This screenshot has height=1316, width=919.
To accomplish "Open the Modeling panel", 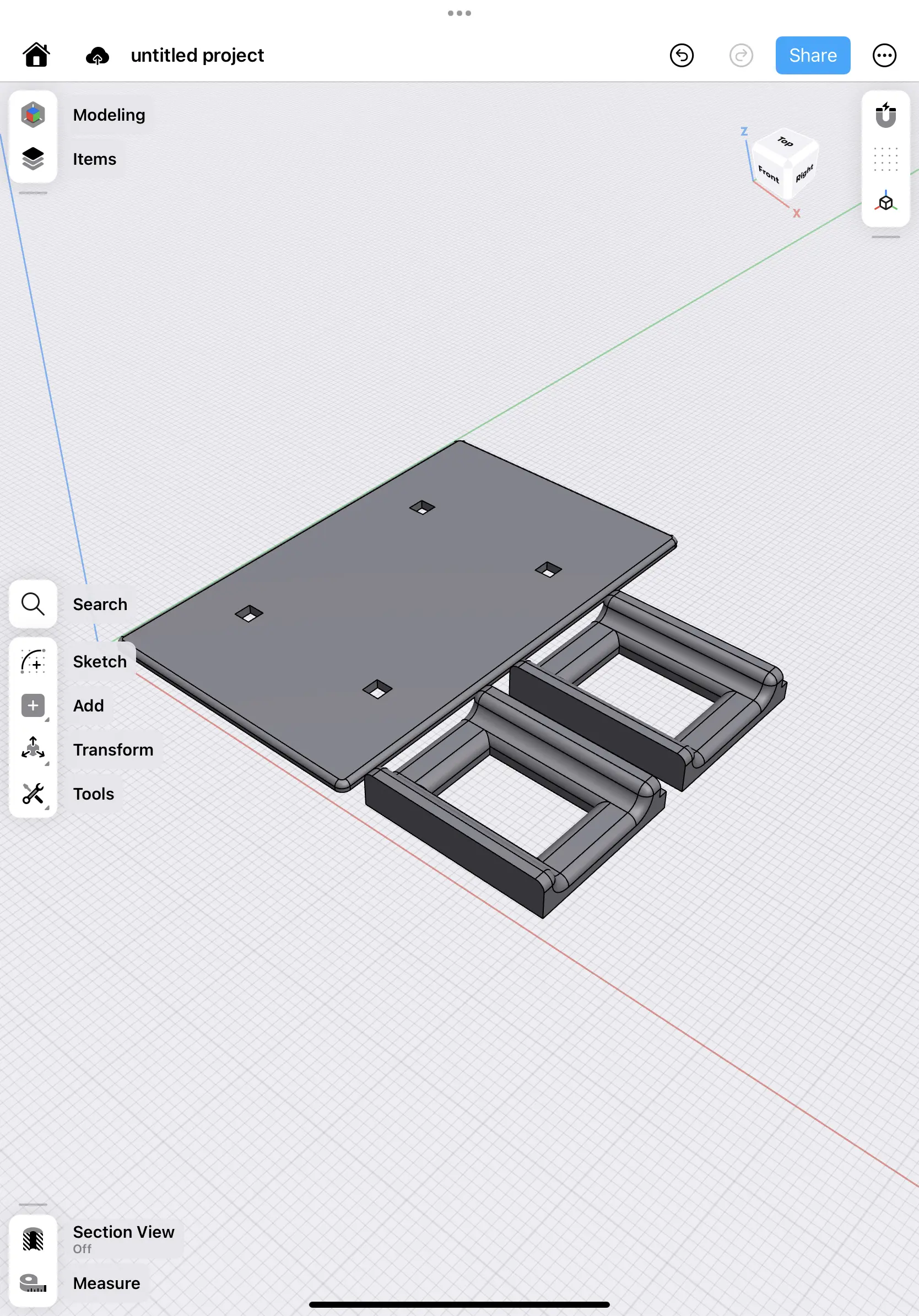I will click(x=33, y=114).
